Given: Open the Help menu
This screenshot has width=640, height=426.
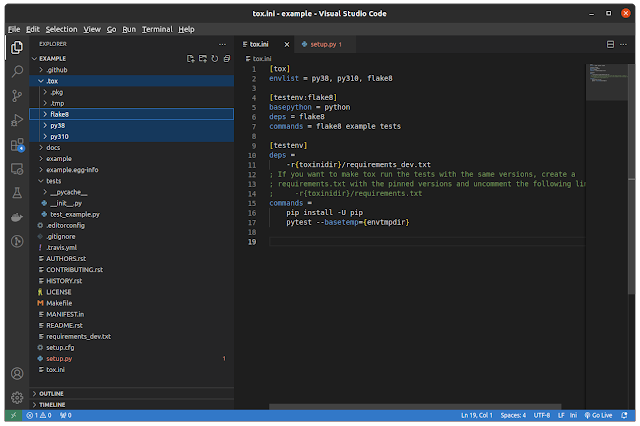Looking at the screenshot, I should (186, 29).
